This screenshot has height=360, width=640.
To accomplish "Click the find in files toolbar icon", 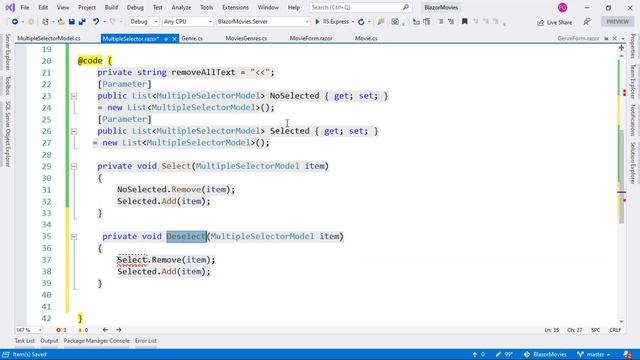I will 381,22.
